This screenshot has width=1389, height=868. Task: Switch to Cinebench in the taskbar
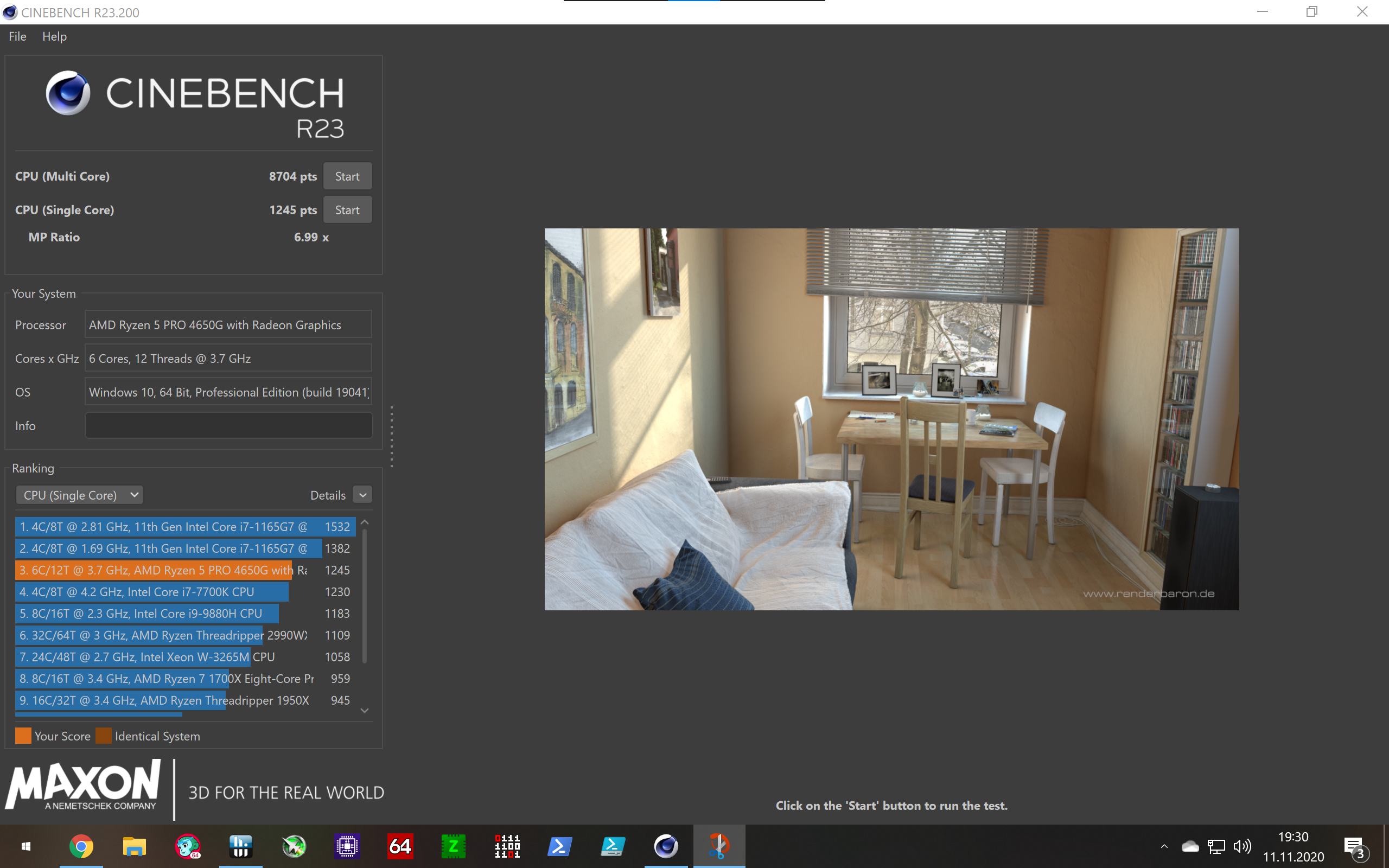click(x=666, y=846)
